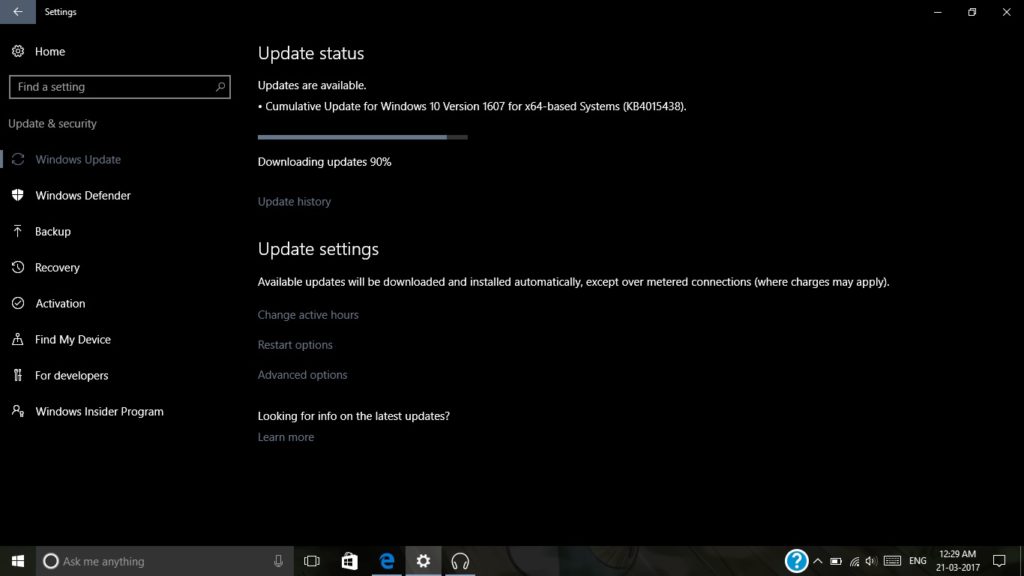The height and width of the screenshot is (576, 1024).
Task: Restore down the Settings window
Action: pos(972,12)
